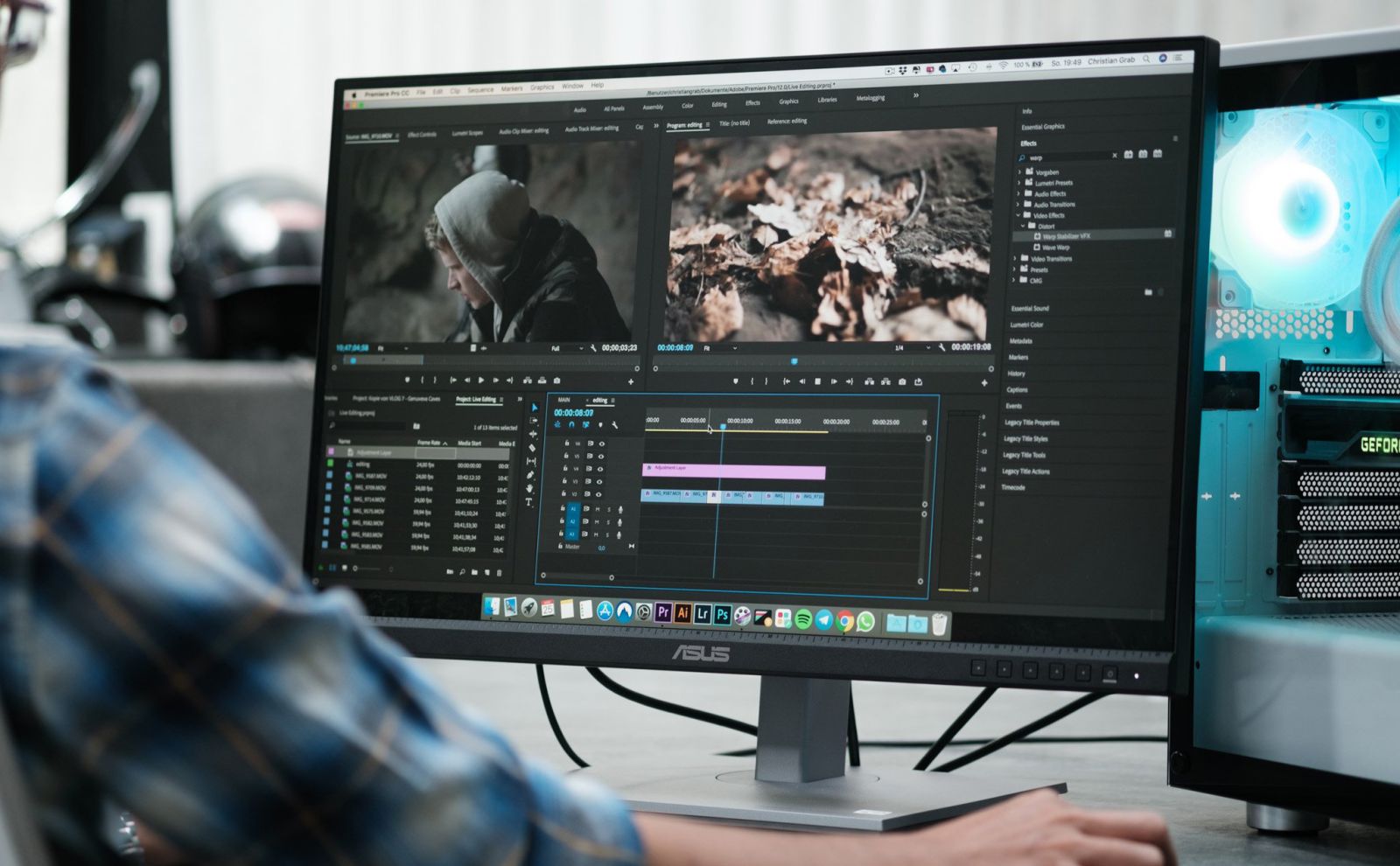This screenshot has width=1400, height=866.
Task: Mute audio track A1
Action: 598,508
